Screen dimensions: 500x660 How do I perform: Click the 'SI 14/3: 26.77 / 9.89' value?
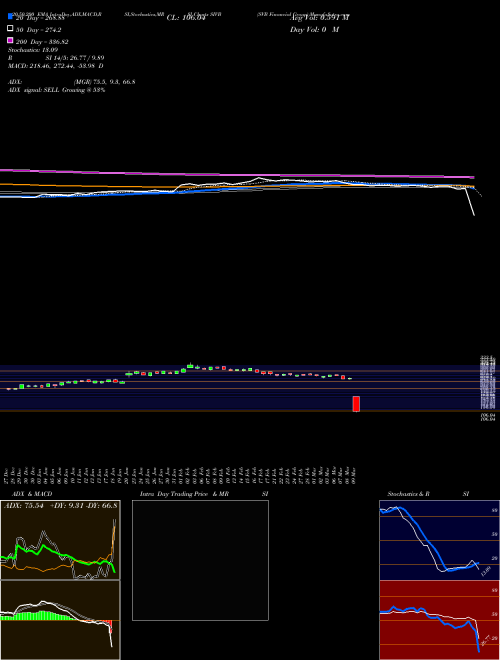(75, 58)
